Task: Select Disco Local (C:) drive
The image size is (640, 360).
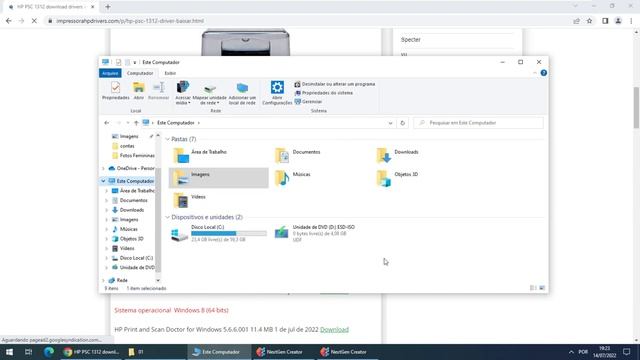Action: (218, 233)
